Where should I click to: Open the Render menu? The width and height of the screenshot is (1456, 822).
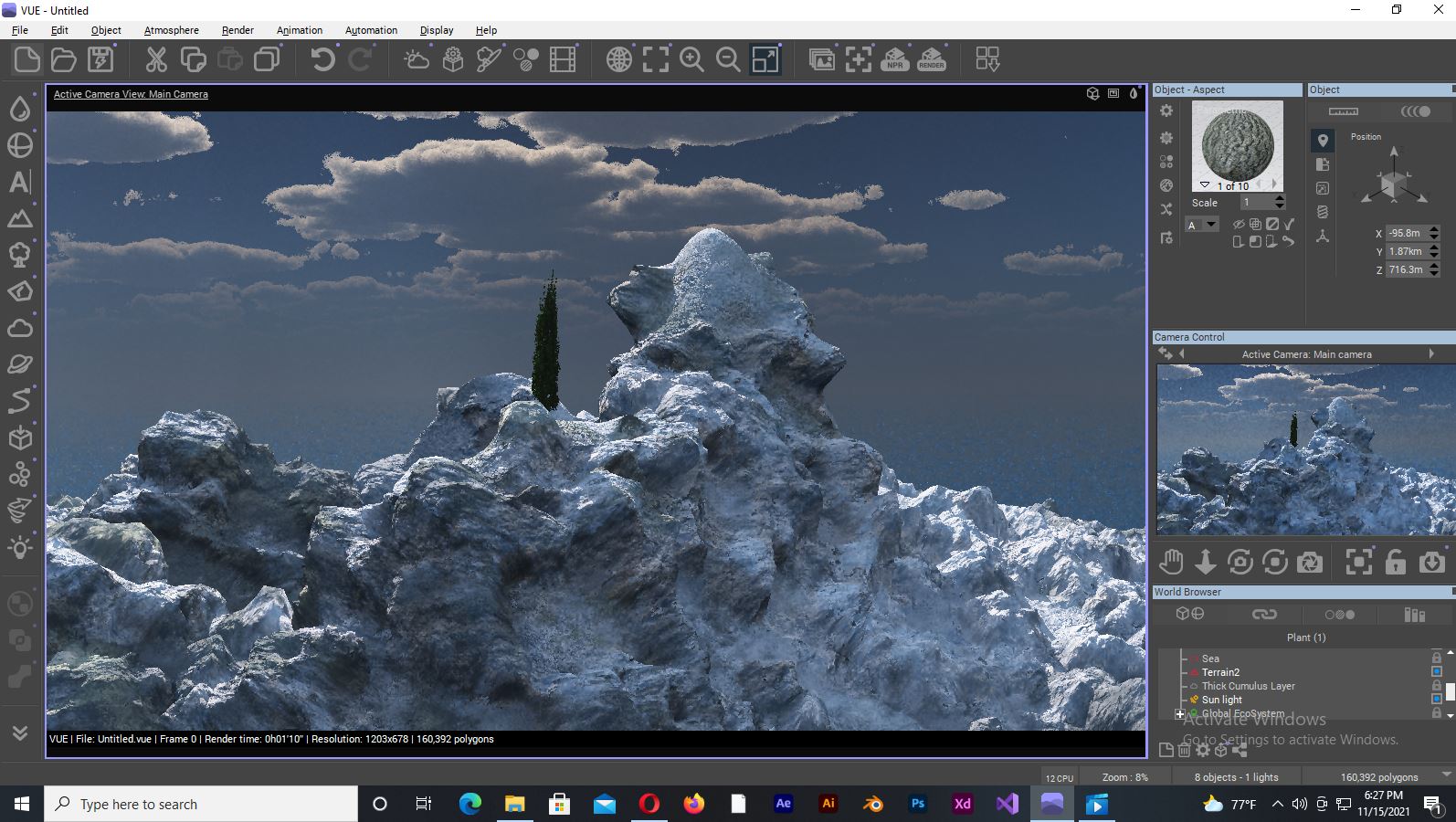237,30
